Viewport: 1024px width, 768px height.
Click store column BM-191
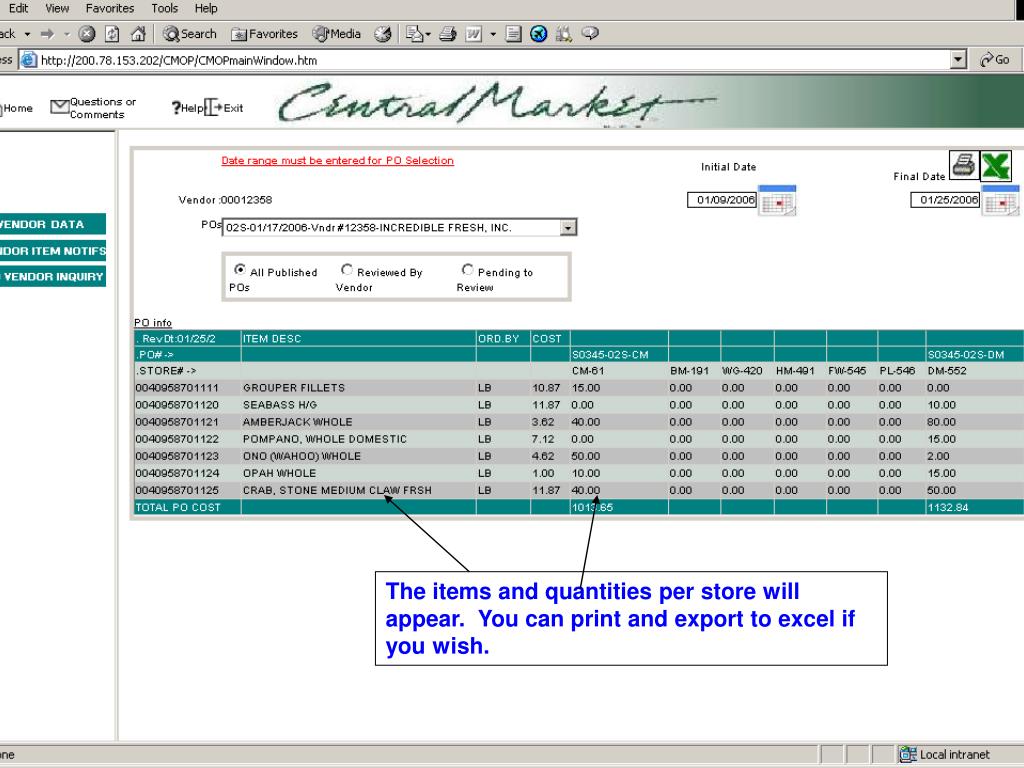(x=689, y=371)
